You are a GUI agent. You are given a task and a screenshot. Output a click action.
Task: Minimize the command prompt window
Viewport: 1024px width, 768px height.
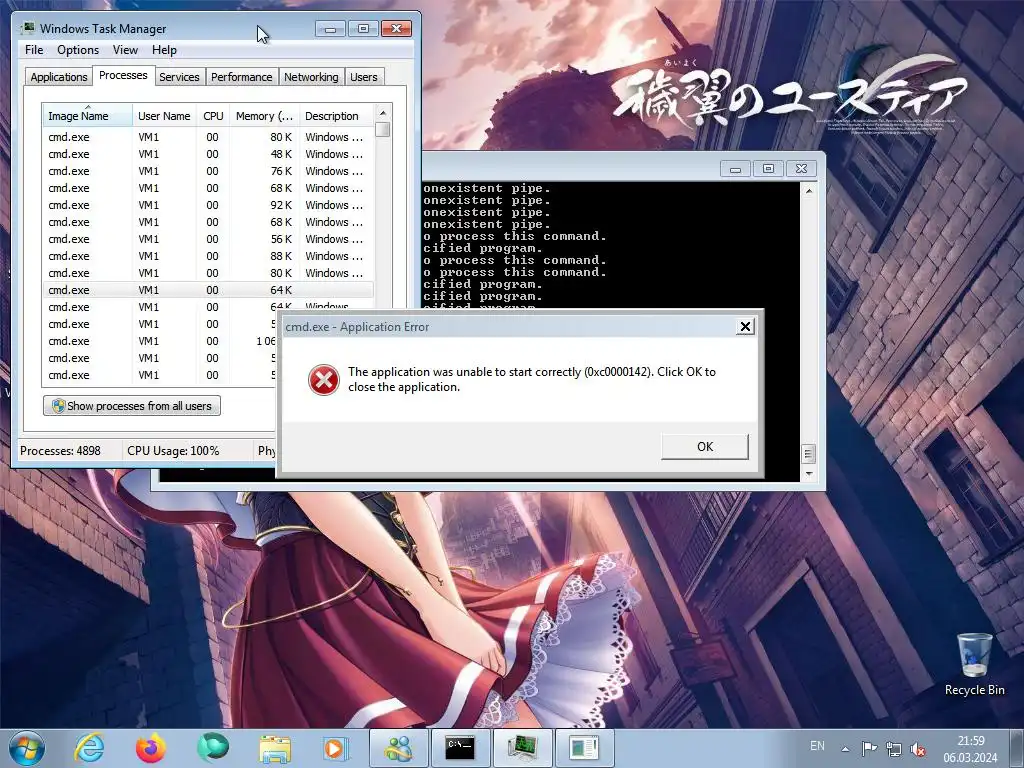(x=735, y=168)
